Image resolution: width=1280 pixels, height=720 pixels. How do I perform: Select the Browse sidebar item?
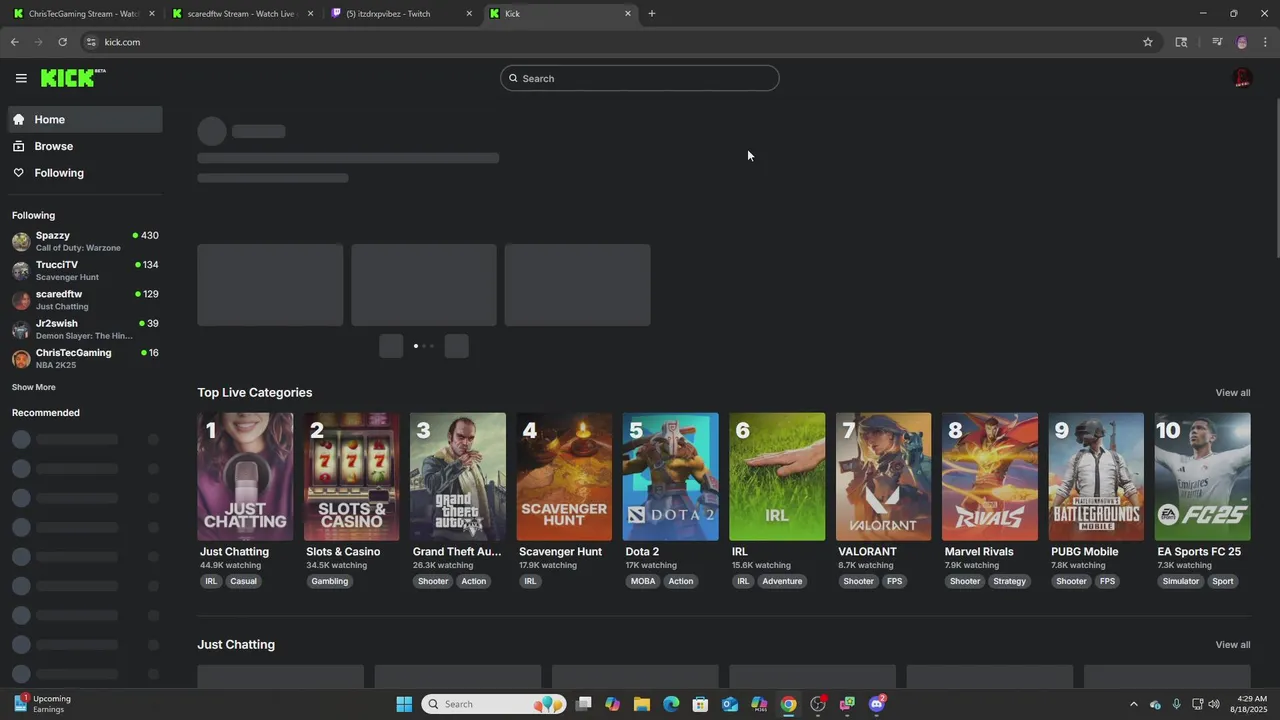[x=85, y=146]
